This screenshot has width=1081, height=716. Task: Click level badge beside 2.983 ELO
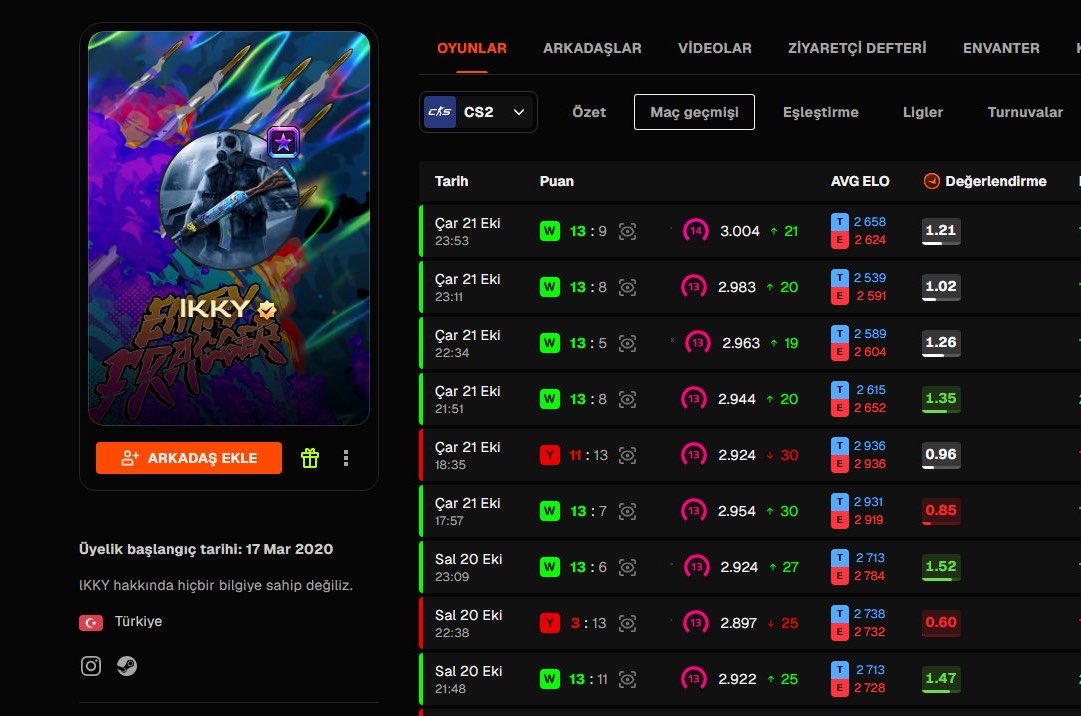(x=694, y=287)
